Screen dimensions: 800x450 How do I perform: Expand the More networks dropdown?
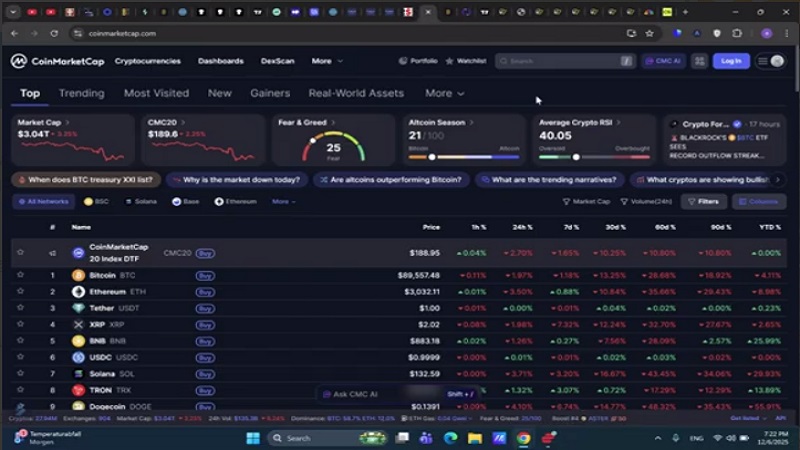click(x=284, y=201)
